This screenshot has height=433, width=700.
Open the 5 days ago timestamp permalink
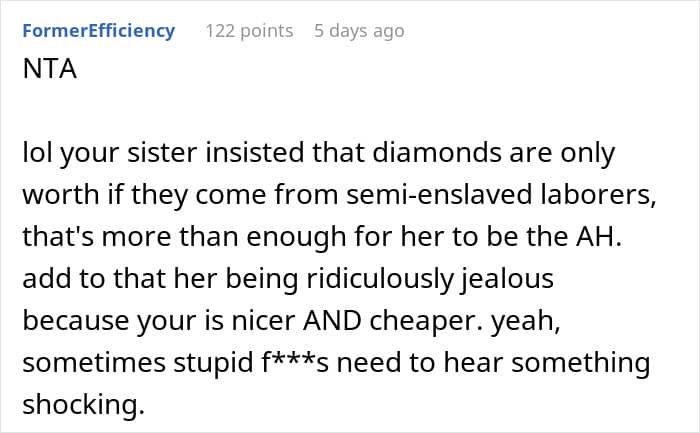(359, 31)
